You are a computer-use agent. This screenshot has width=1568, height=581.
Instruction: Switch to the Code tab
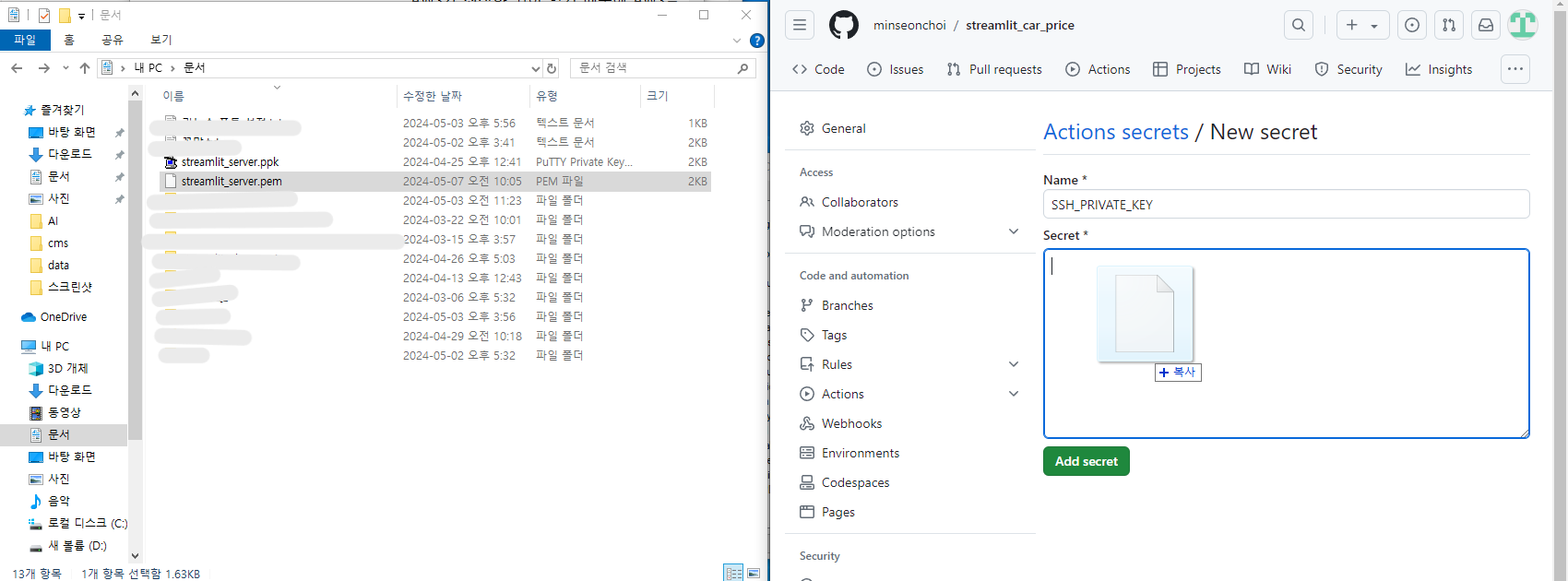pyautogui.click(x=818, y=69)
